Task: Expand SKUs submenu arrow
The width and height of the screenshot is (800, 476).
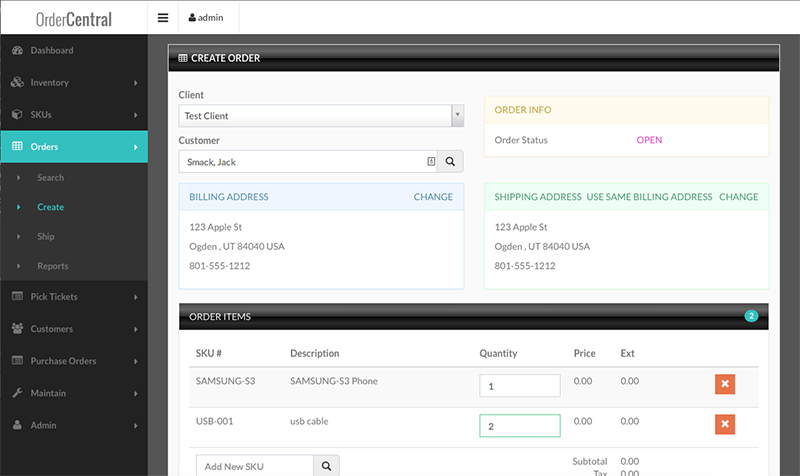Action: [x=136, y=115]
